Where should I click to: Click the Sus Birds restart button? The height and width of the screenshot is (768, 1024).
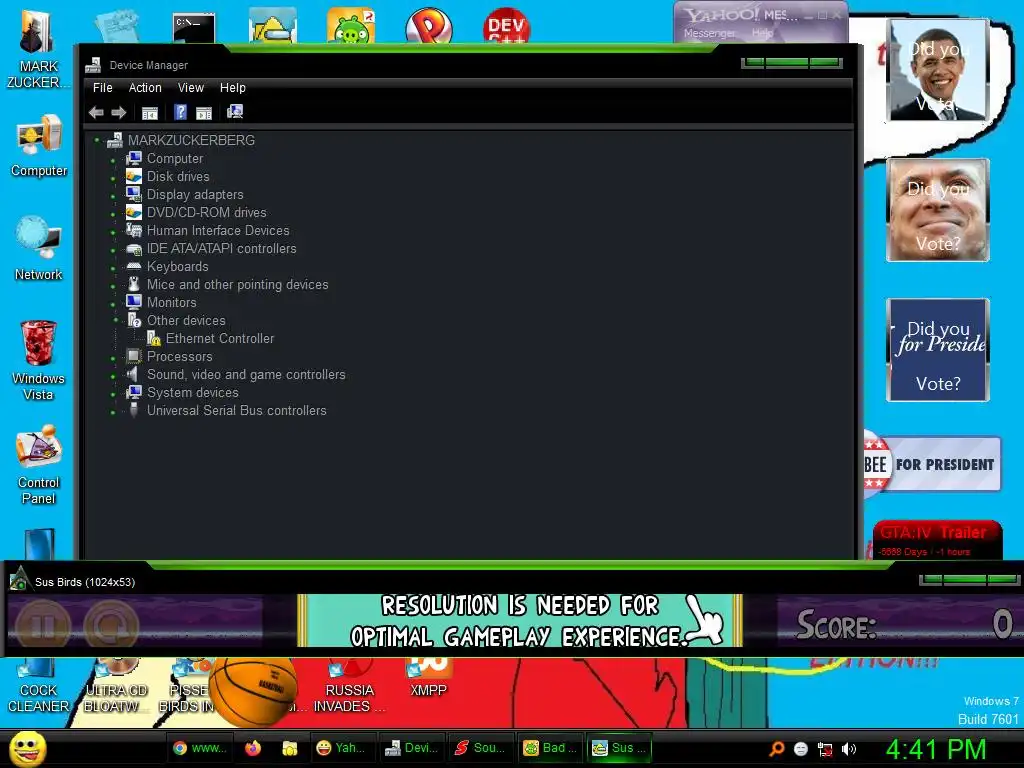pyautogui.click(x=111, y=625)
